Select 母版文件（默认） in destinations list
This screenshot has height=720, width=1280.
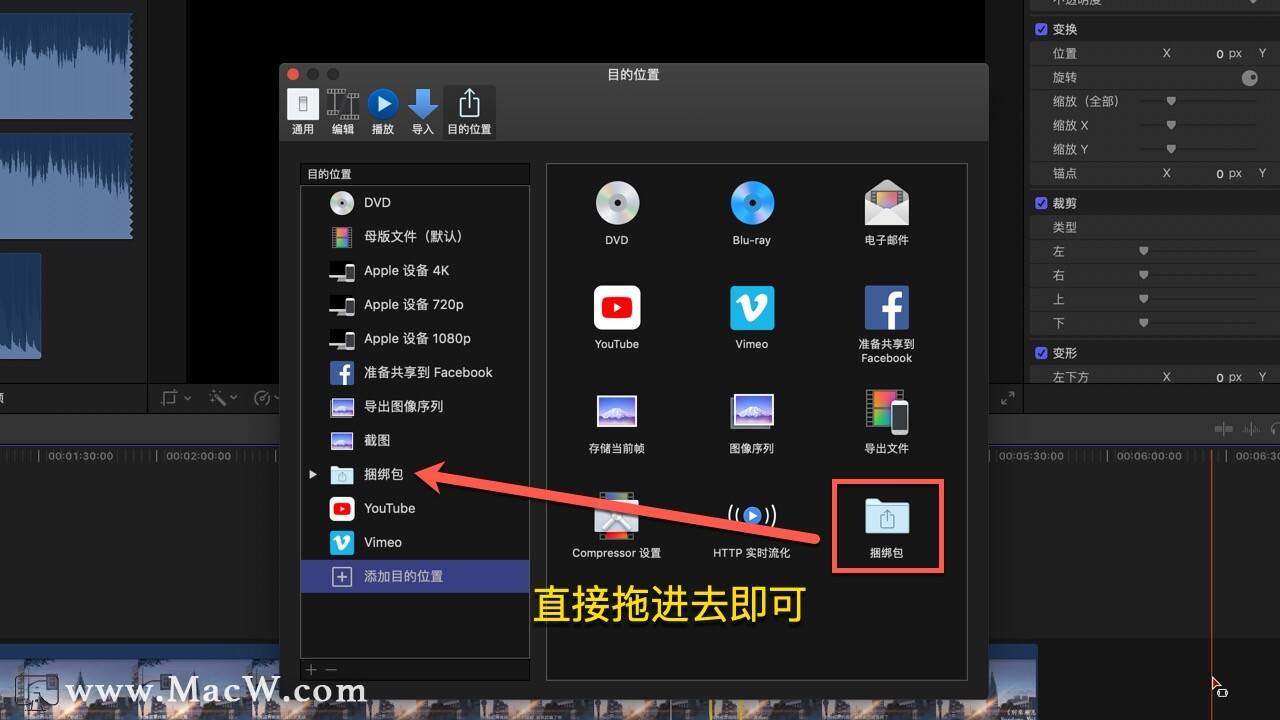click(x=415, y=237)
